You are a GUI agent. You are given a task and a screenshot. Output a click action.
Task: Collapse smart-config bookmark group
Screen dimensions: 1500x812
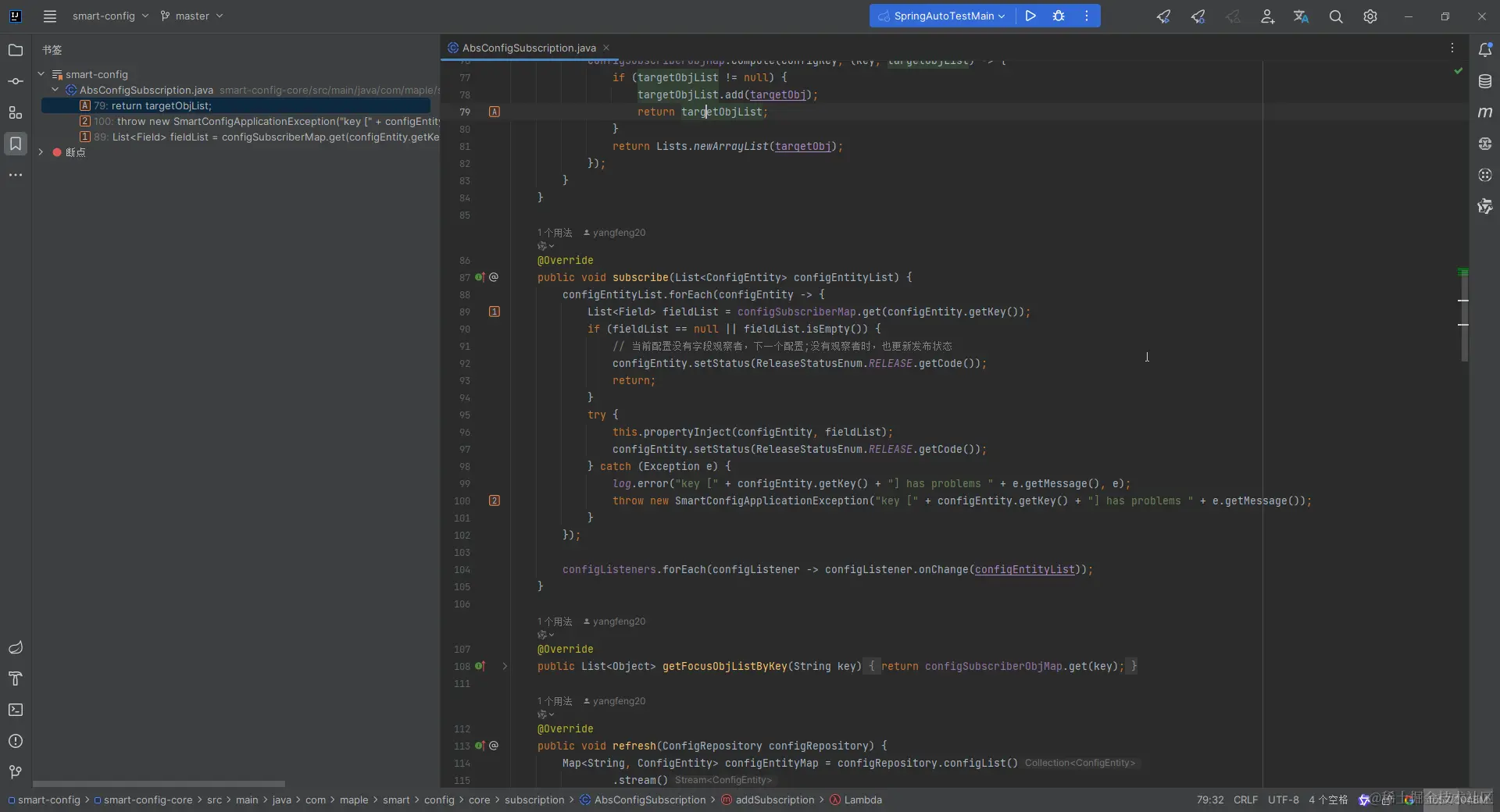coord(41,74)
